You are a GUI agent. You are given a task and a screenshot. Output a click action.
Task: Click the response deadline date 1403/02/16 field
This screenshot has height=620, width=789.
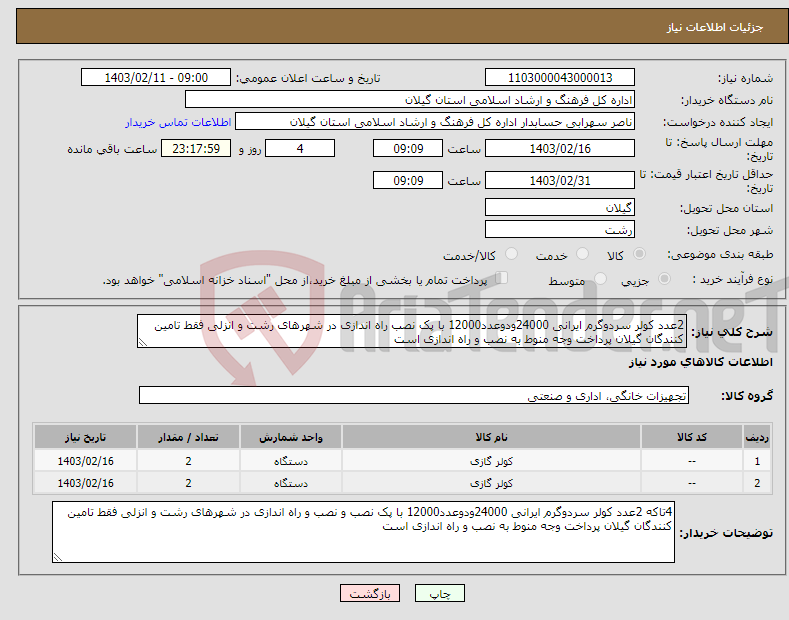pyautogui.click(x=560, y=148)
